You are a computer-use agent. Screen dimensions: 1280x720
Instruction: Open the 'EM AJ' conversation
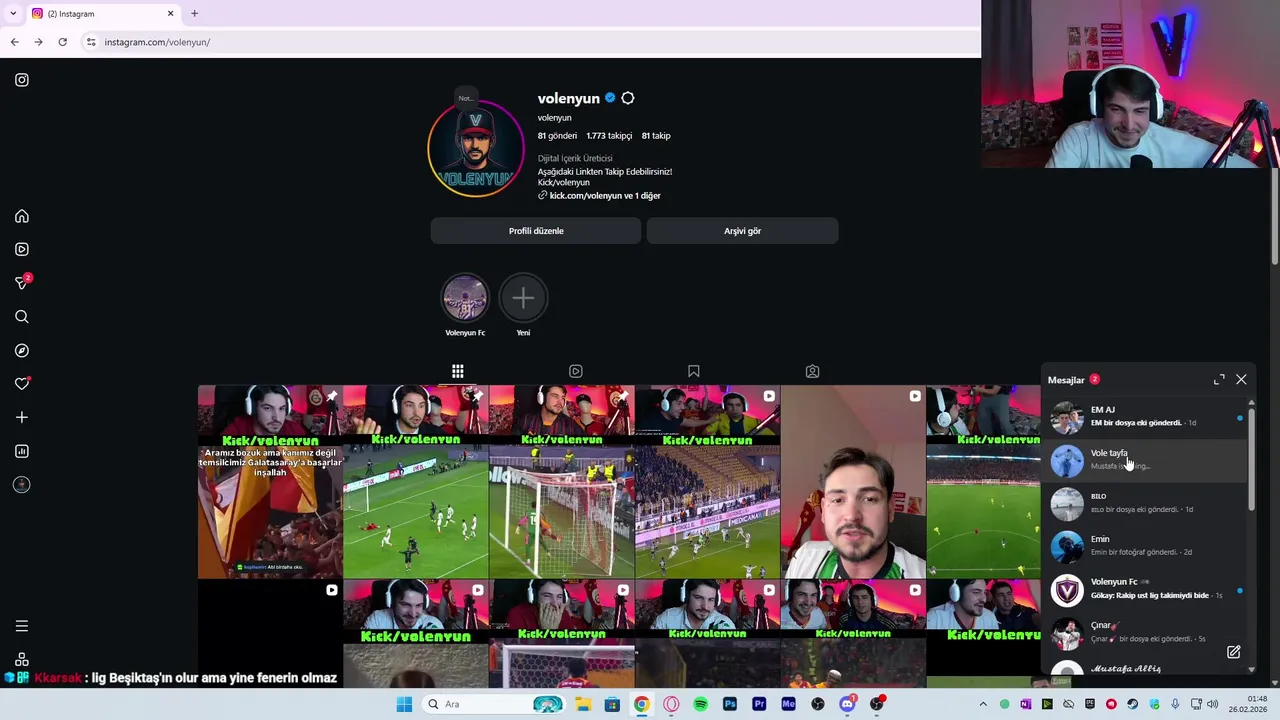click(1144, 416)
